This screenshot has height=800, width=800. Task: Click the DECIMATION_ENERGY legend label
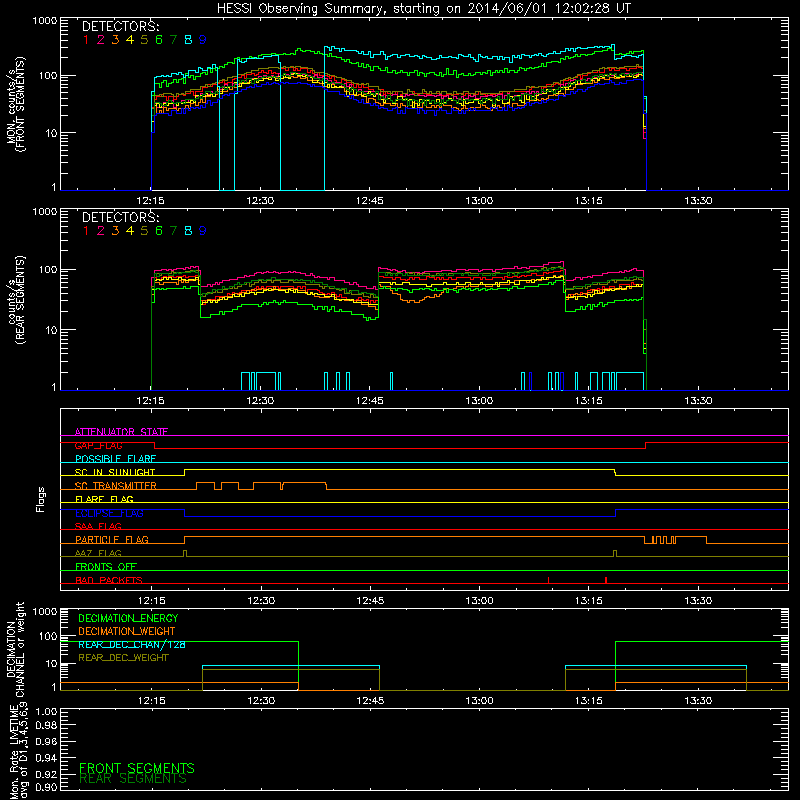[x=128, y=618]
